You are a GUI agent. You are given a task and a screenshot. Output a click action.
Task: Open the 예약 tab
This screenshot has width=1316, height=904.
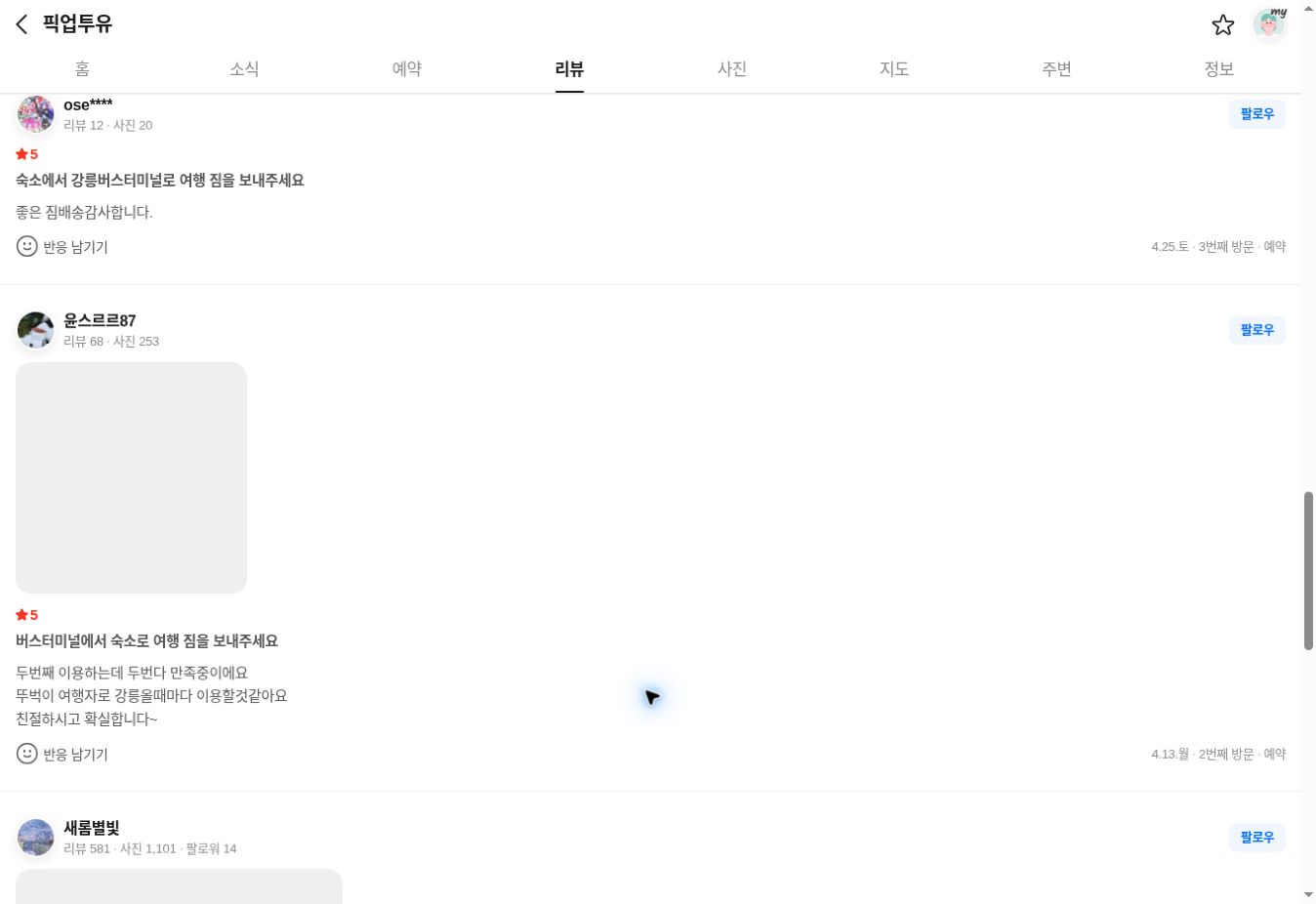(407, 68)
